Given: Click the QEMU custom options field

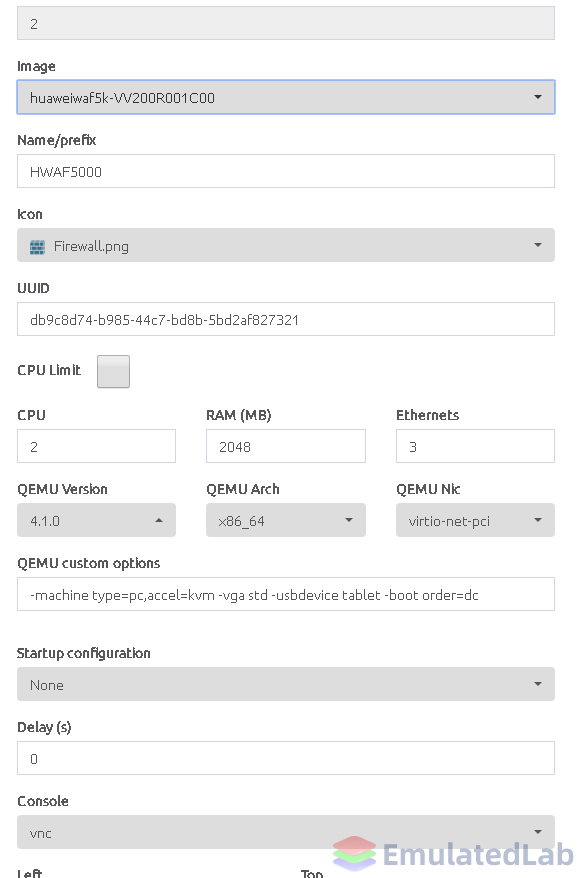Looking at the screenshot, I should (x=286, y=594).
